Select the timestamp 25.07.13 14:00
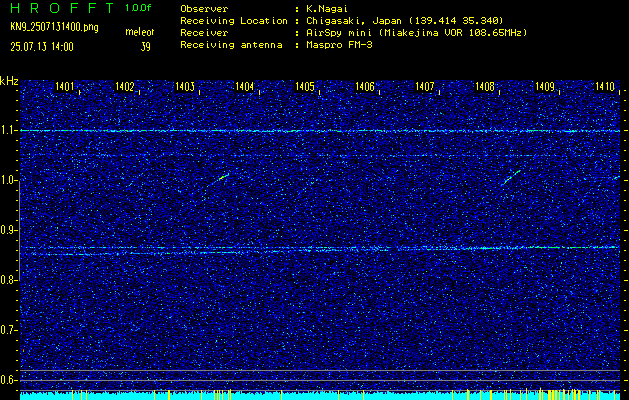 (x=42, y=47)
